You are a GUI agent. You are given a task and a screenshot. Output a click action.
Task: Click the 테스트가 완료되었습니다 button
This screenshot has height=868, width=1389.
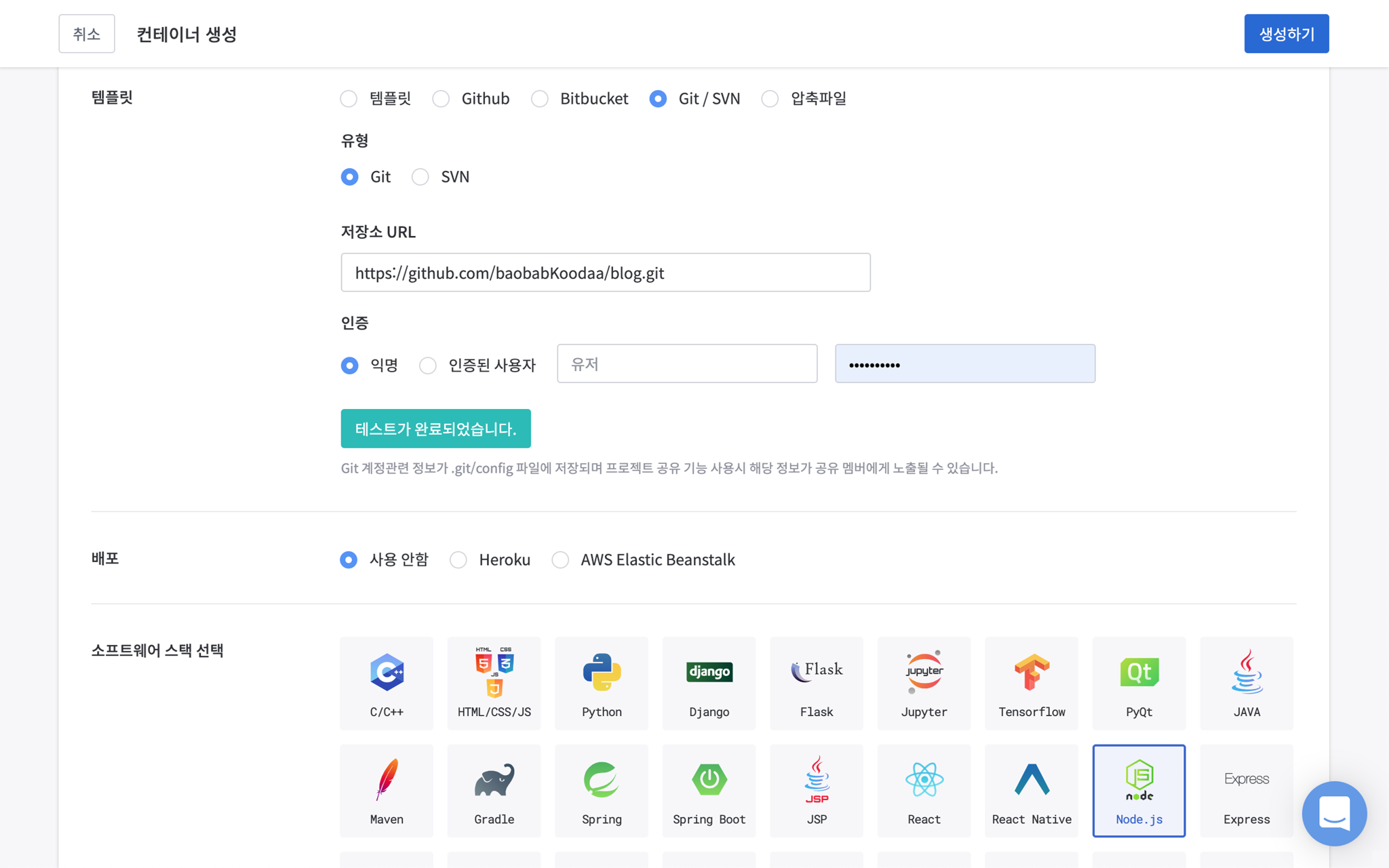click(x=435, y=429)
